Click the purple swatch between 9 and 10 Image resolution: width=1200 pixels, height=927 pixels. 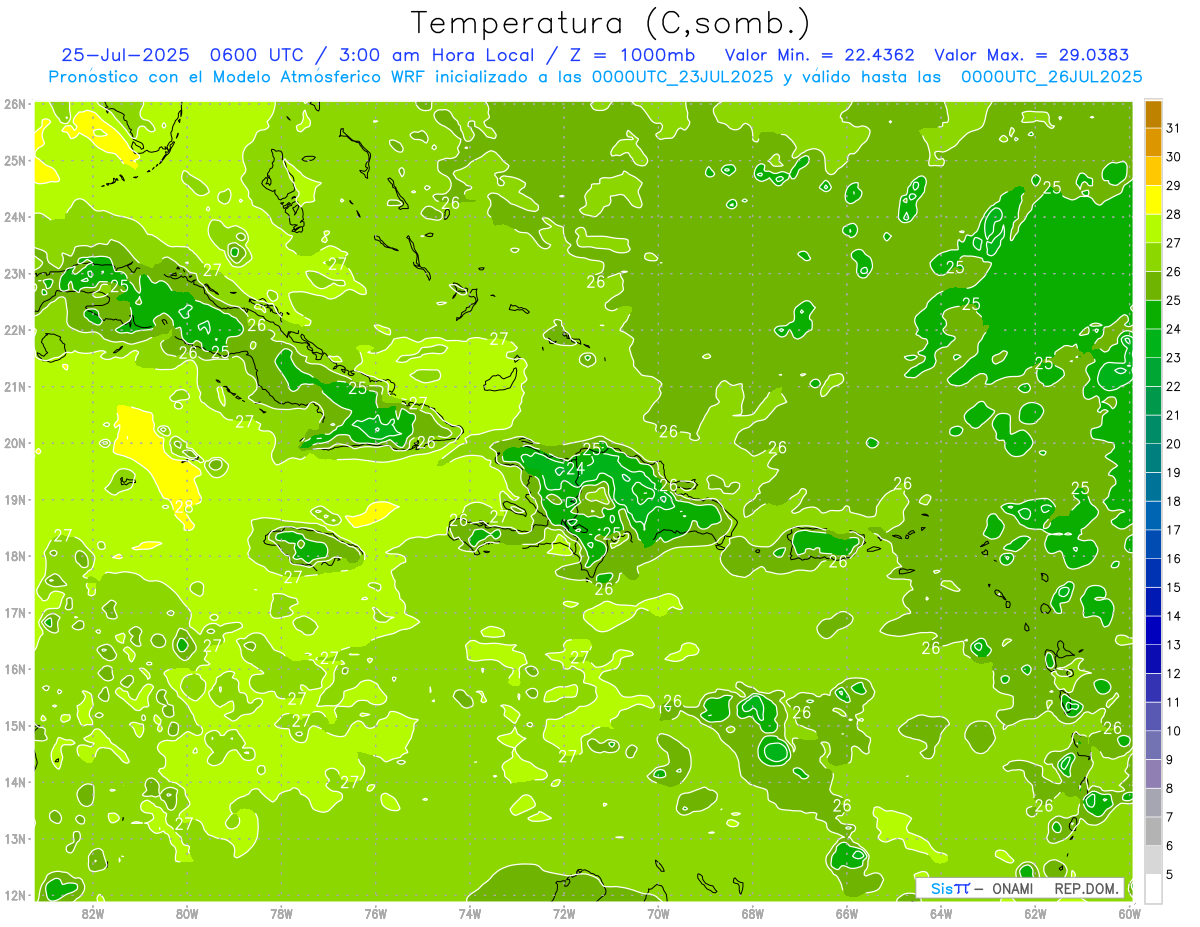(x=1153, y=745)
